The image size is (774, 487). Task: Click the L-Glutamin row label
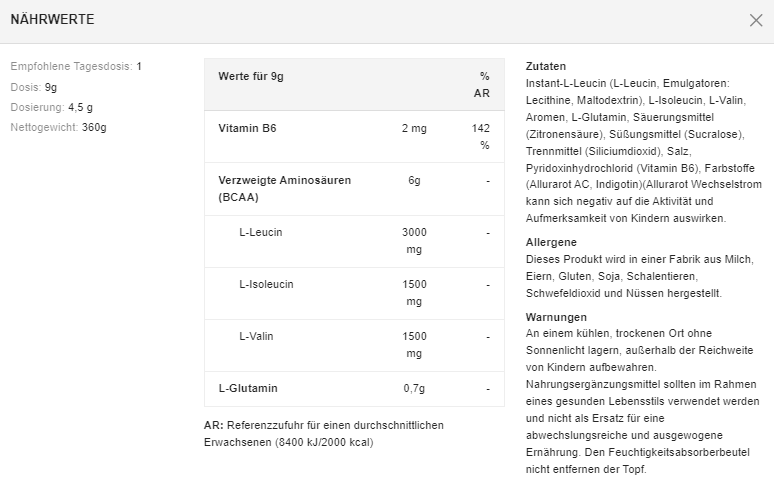(x=248, y=388)
